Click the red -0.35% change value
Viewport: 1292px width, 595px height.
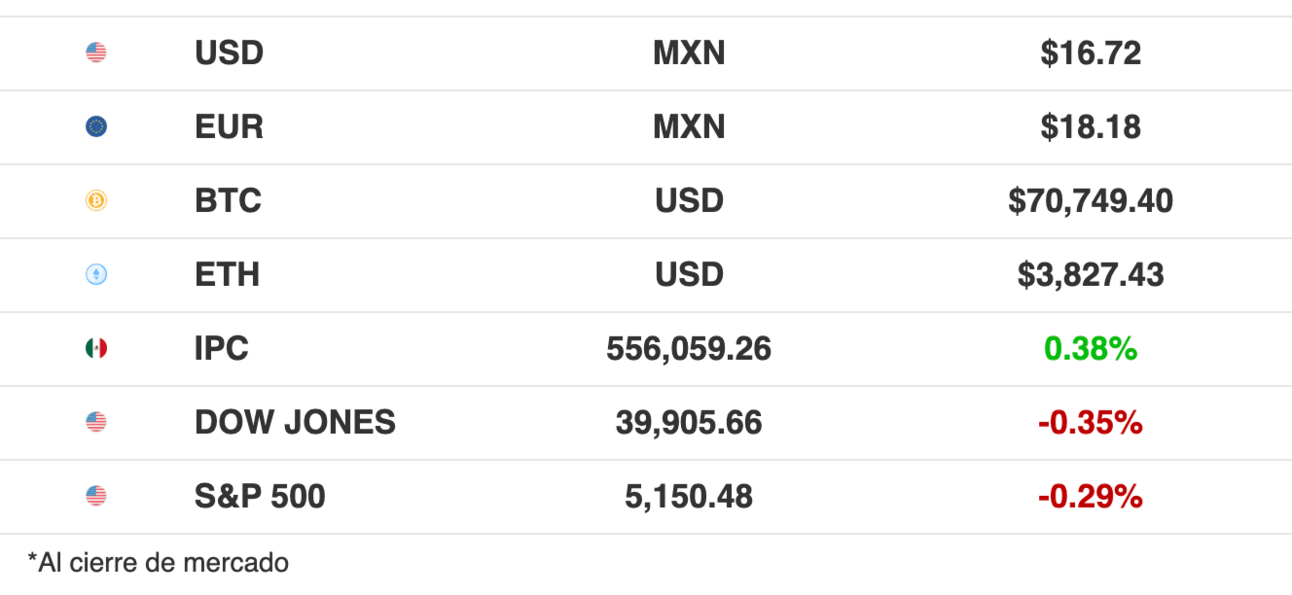pos(1090,423)
